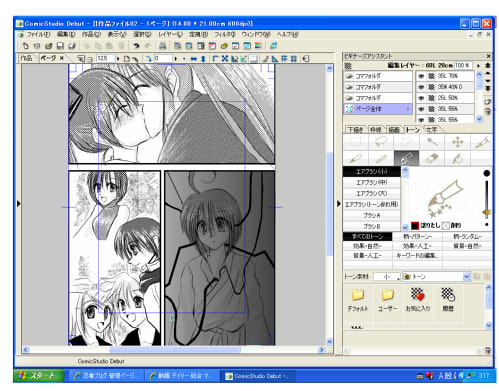The height and width of the screenshot is (391, 499).
Task: Select 網-ランダム- tone category
Action: pos(467,237)
